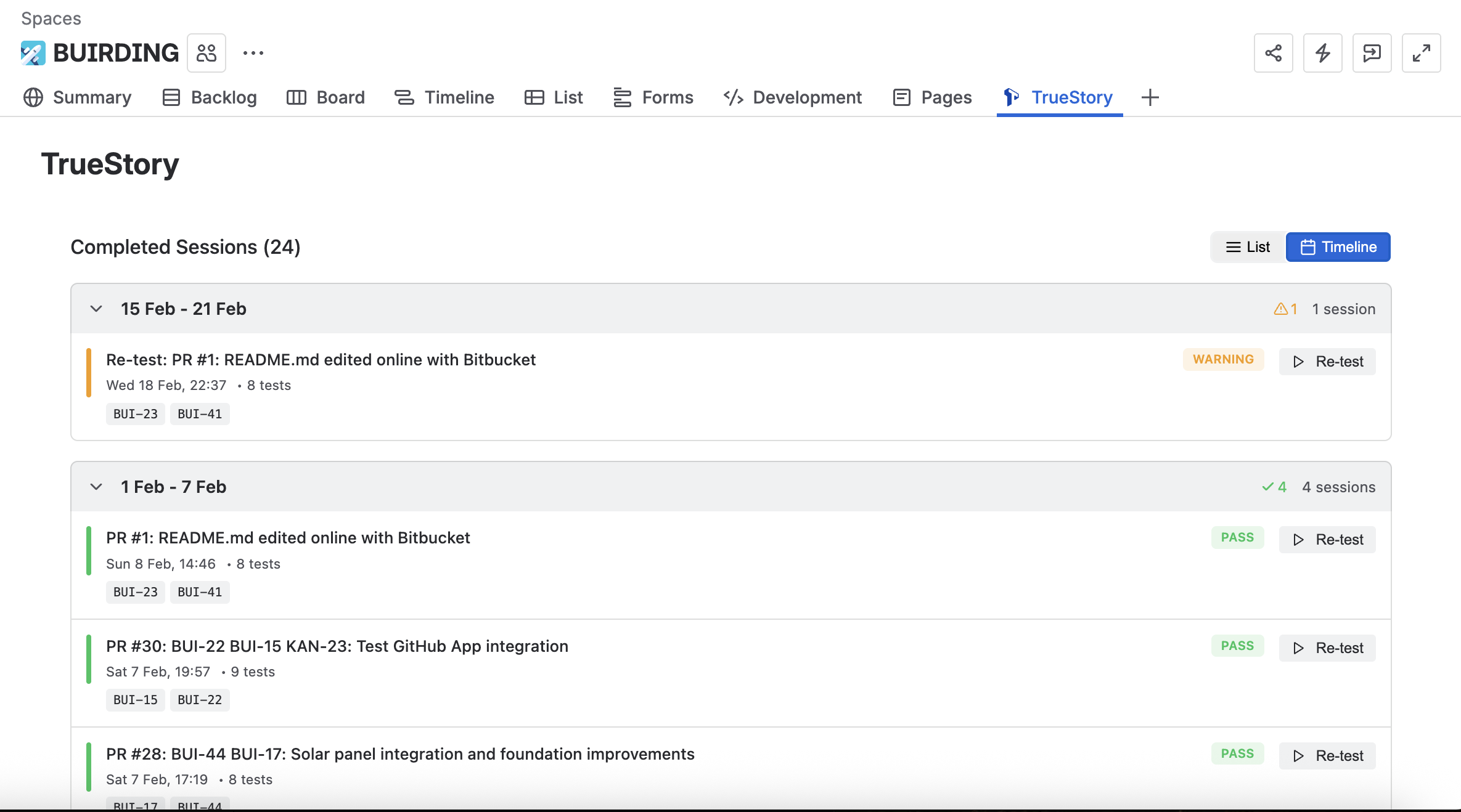The width and height of the screenshot is (1461, 812).
Task: Collapse the 1 Feb - 7 Feb group
Action: click(x=96, y=487)
